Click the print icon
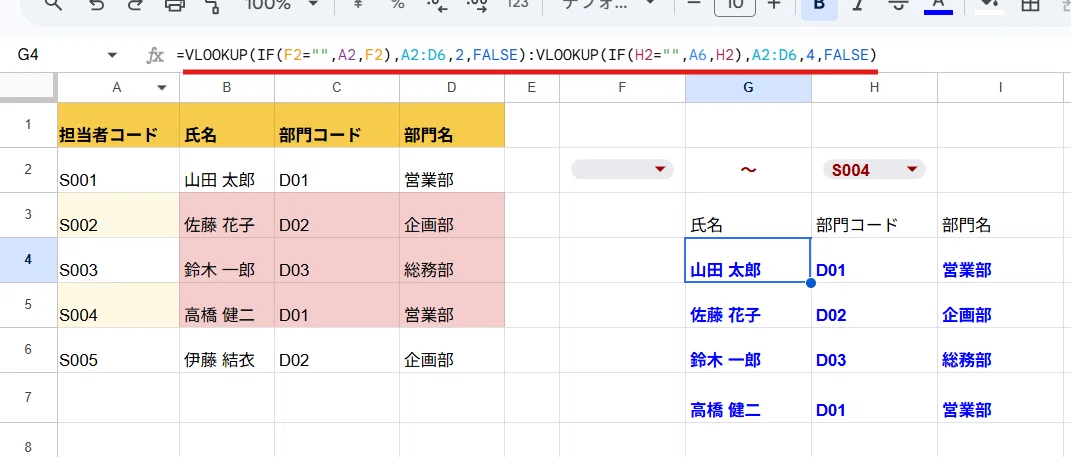 point(175,5)
